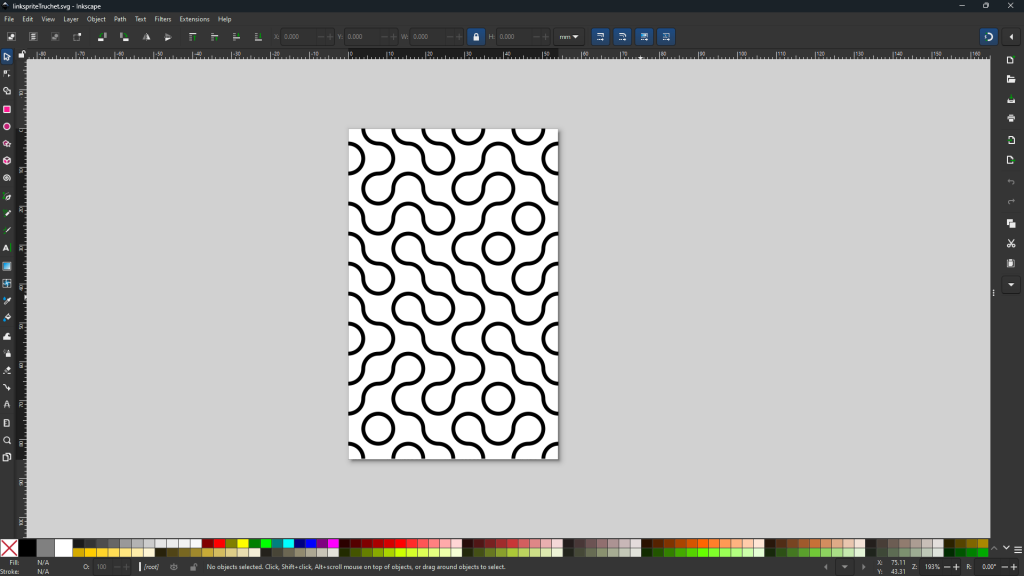Select the Rectangle tool
This screenshot has height=576, width=1024.
[7, 109]
